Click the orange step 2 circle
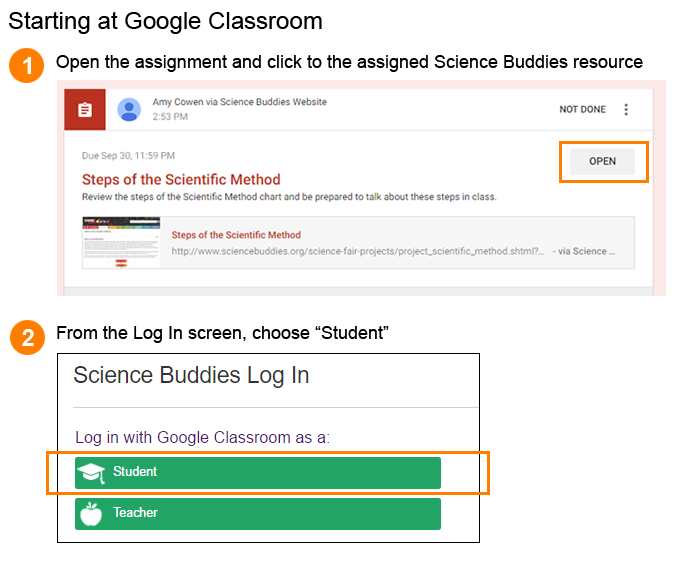 (x=27, y=337)
